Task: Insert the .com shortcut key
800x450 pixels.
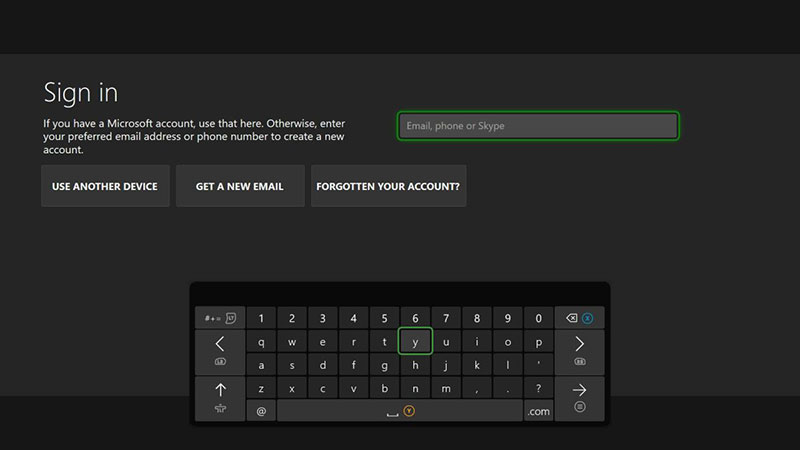Action: point(538,411)
